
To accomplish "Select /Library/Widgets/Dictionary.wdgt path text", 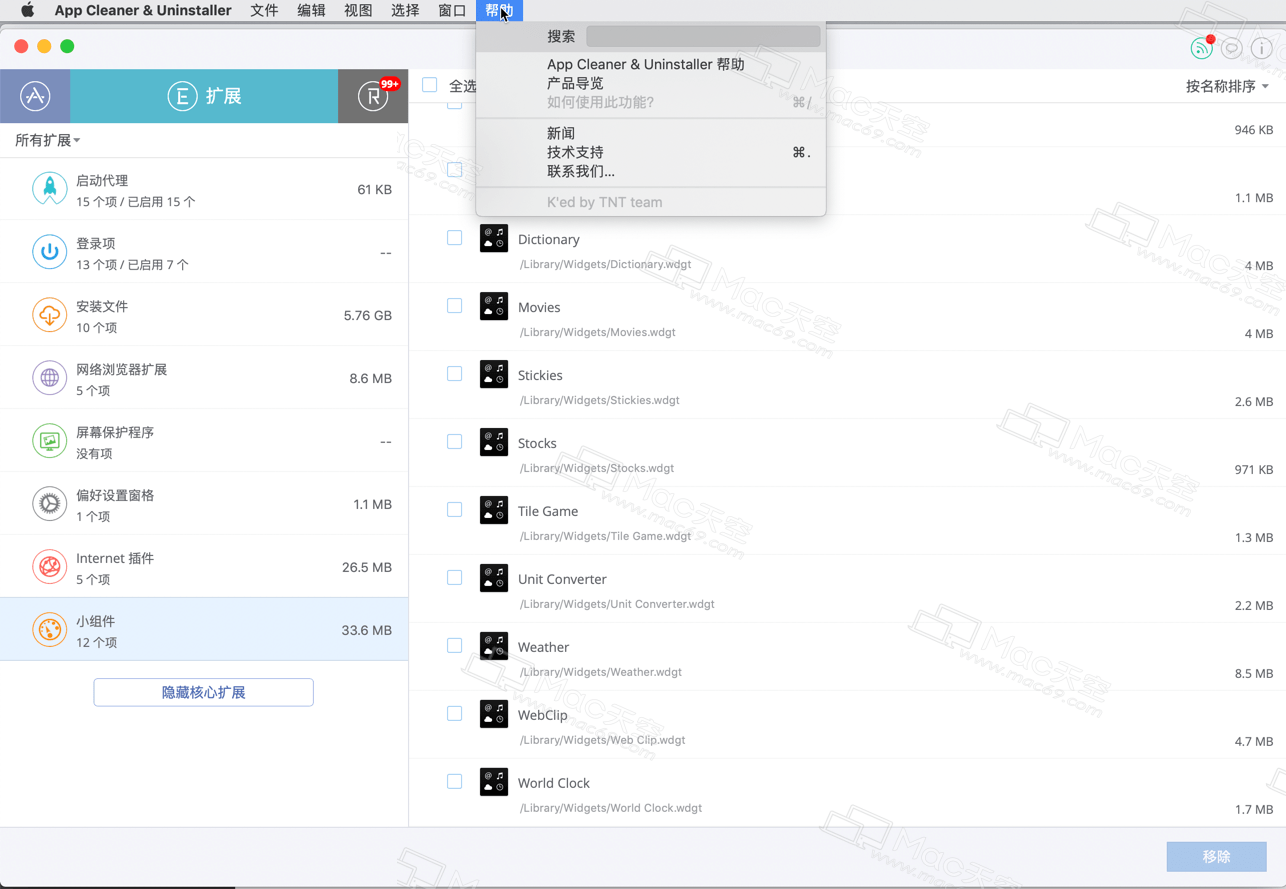I will coord(605,264).
